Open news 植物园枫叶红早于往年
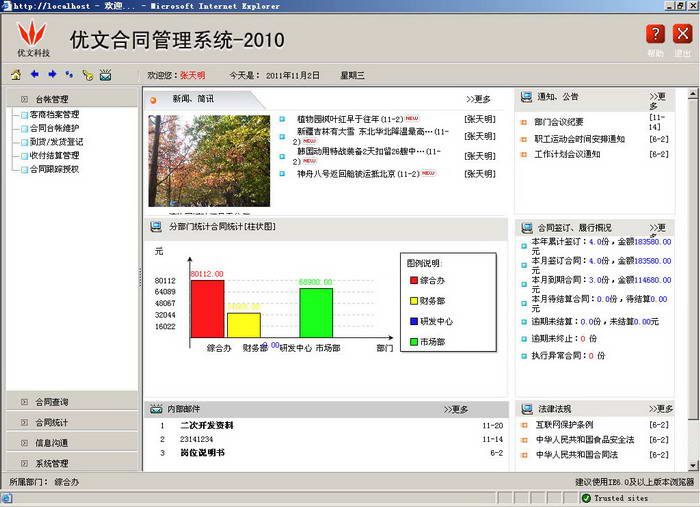Screen dimensions: 700x507 (350, 119)
